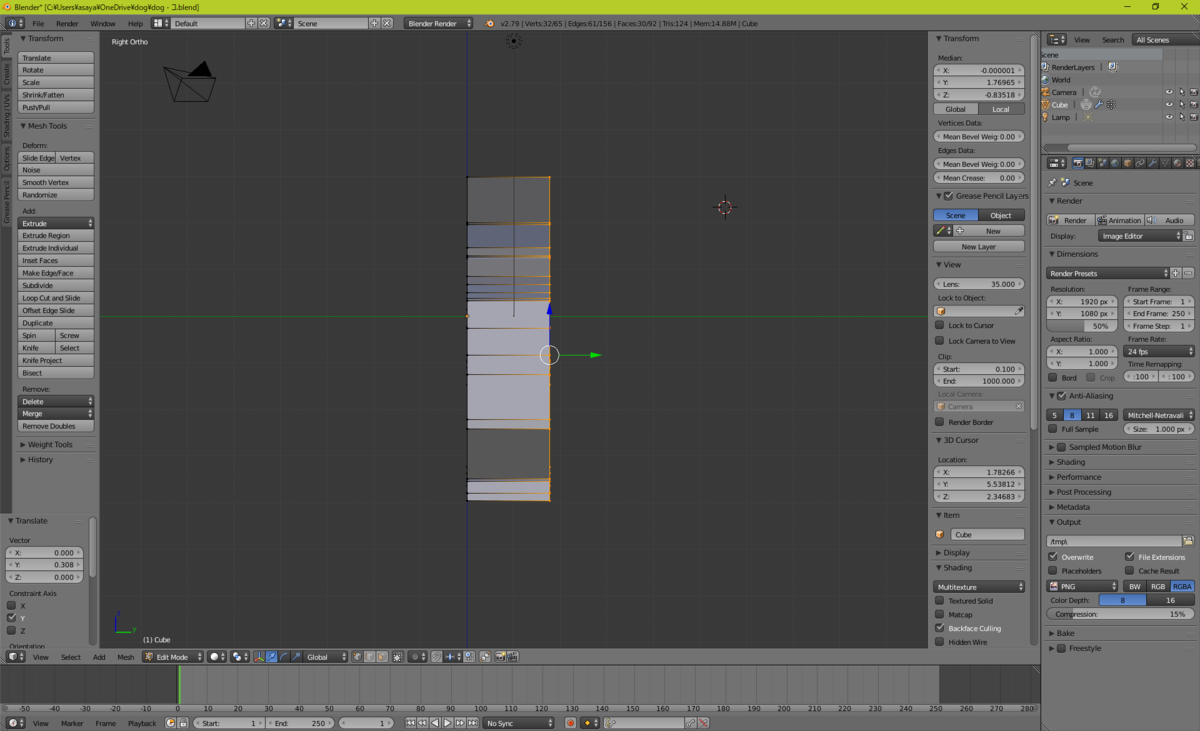Click the Compression 15% slider
1200x731 pixels.
point(1121,614)
